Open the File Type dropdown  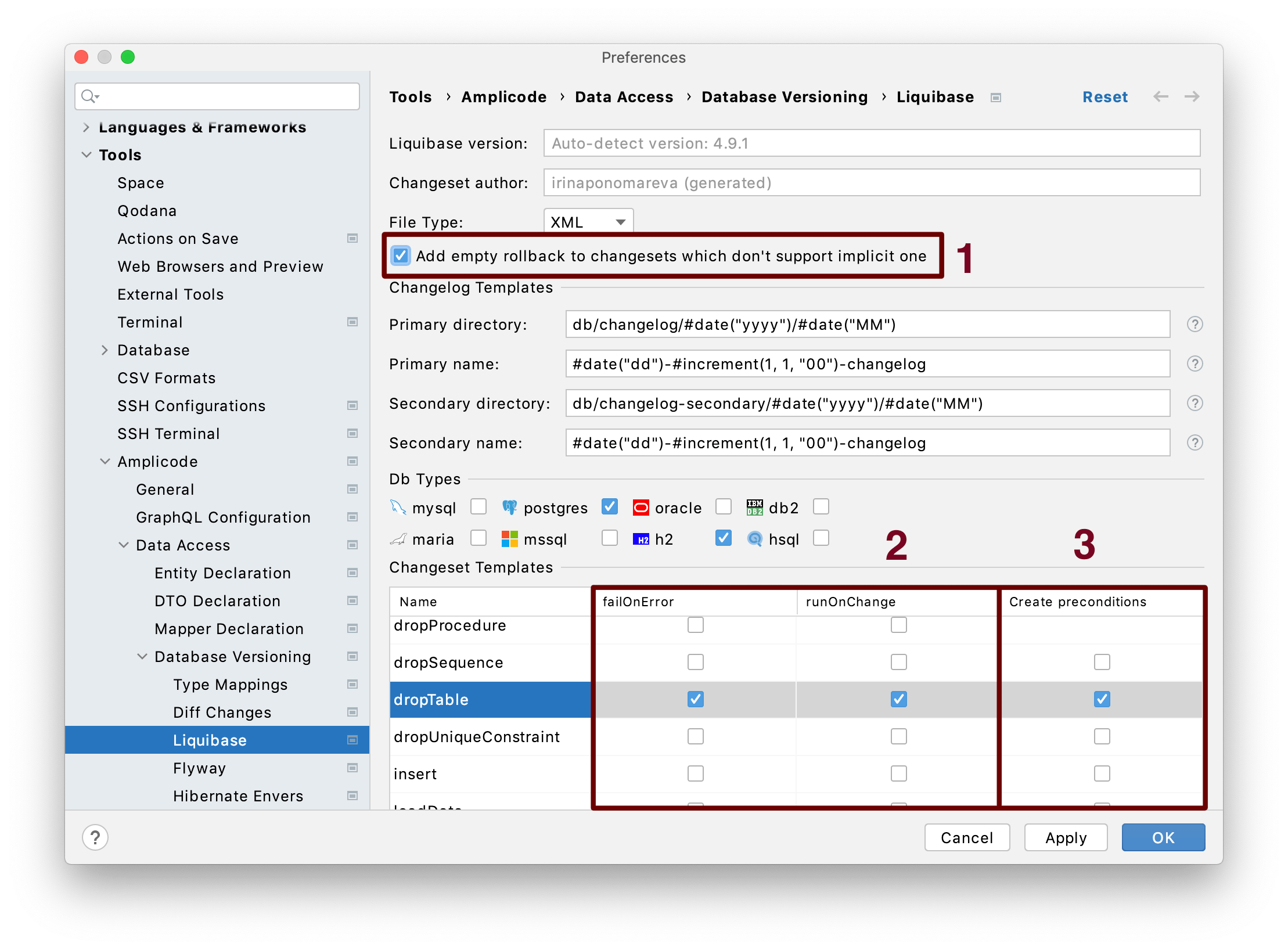click(588, 221)
